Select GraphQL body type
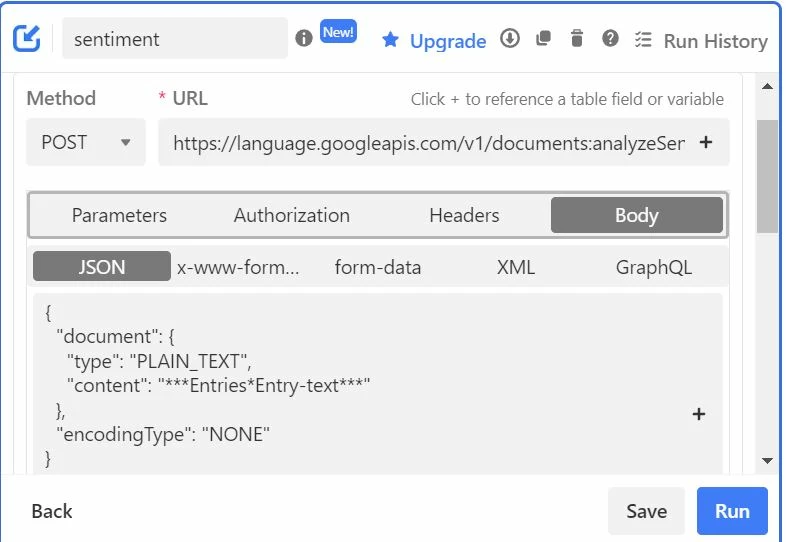The image size is (786, 542). [x=654, y=267]
